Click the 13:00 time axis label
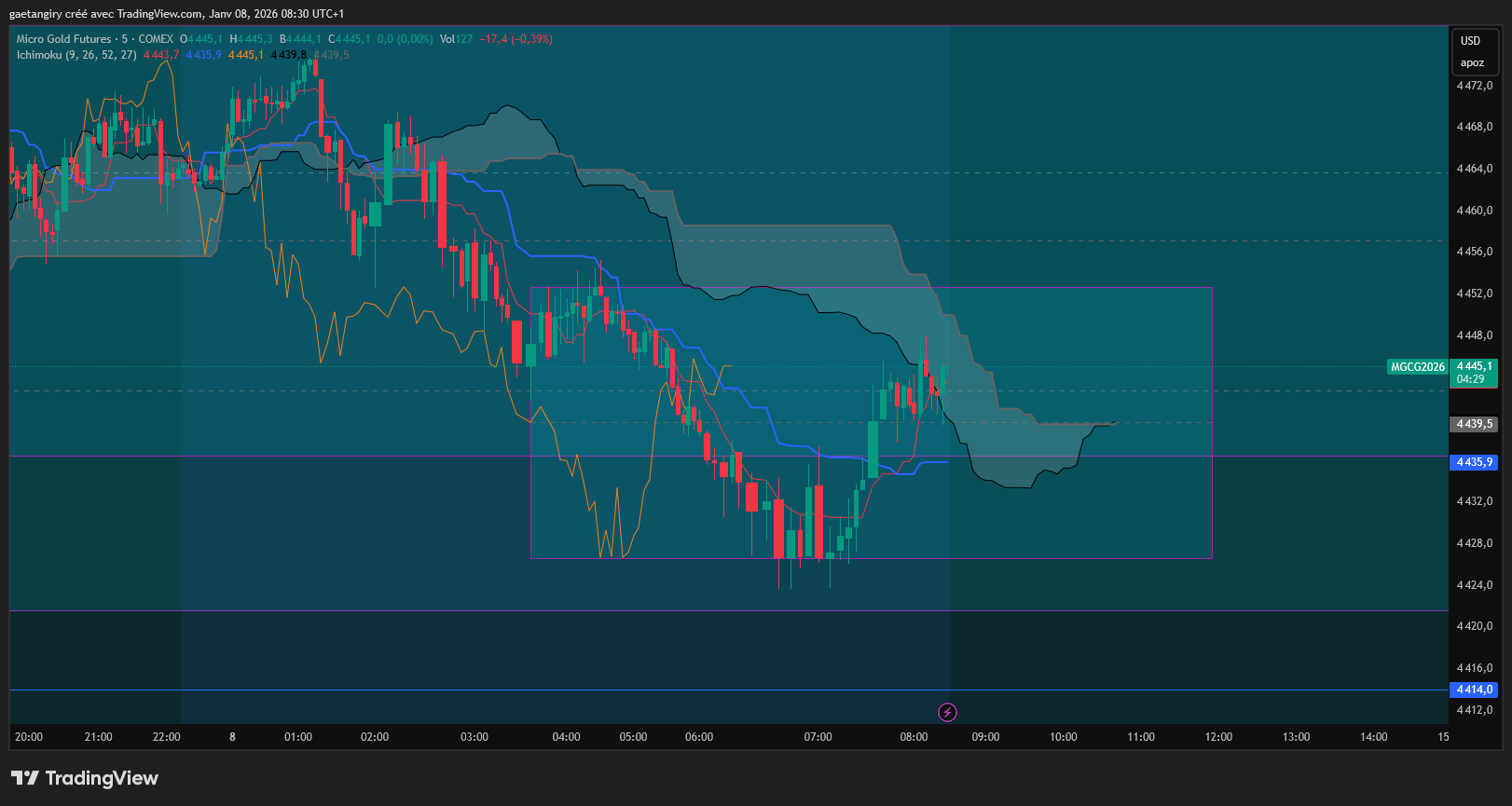Image resolution: width=1512 pixels, height=806 pixels. [1297, 737]
